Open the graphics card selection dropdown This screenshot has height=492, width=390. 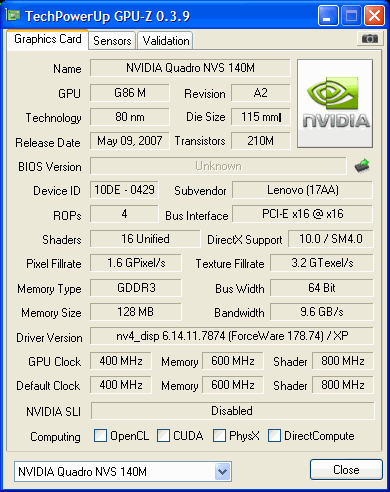tap(223, 471)
